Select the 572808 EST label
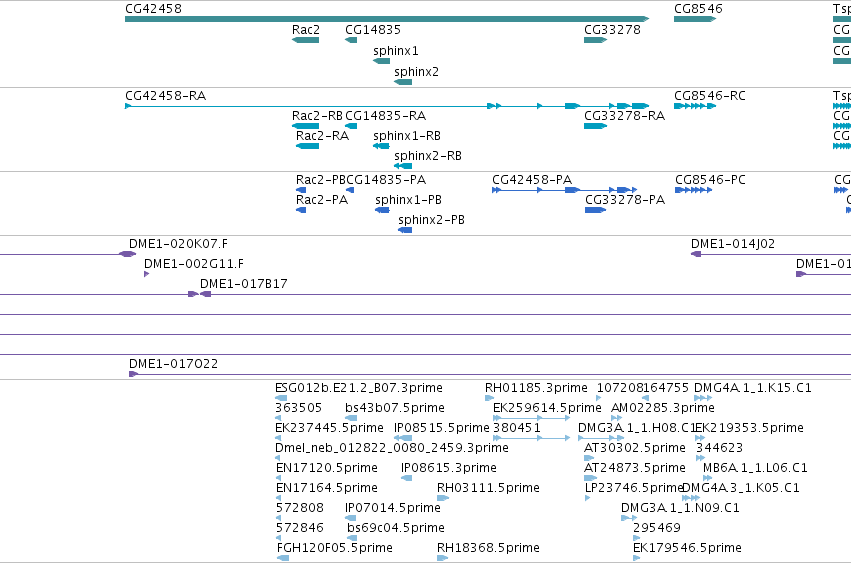851x563 pixels. tap(300, 508)
